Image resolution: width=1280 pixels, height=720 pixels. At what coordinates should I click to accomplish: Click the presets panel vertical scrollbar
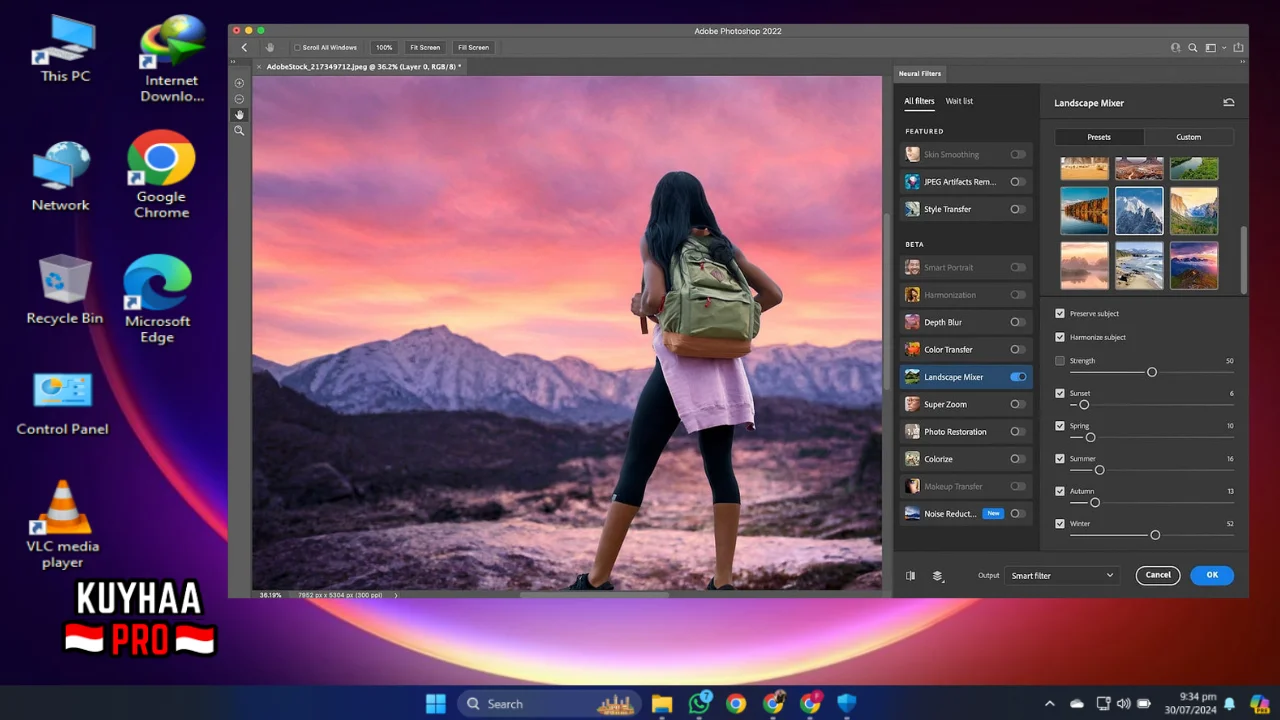coord(1244,258)
